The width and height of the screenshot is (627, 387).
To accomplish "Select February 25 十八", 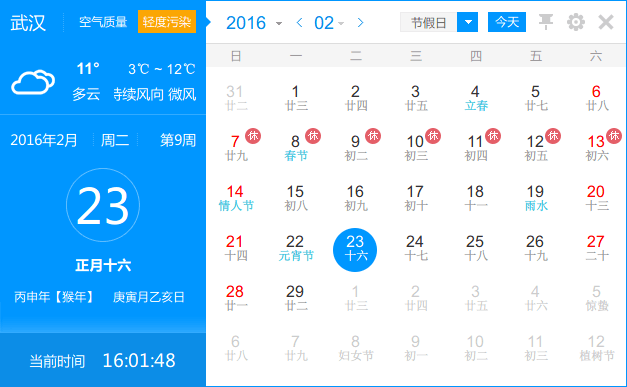I will (476, 248).
